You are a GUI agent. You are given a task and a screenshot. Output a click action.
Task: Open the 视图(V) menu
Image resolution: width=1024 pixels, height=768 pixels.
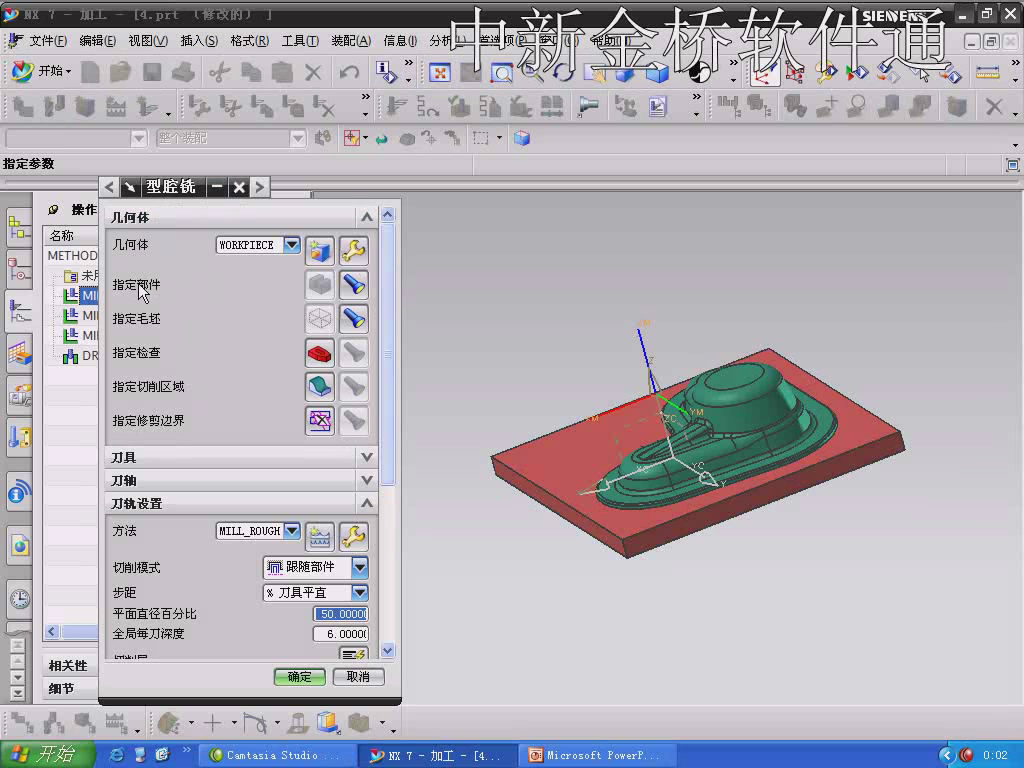coord(148,41)
